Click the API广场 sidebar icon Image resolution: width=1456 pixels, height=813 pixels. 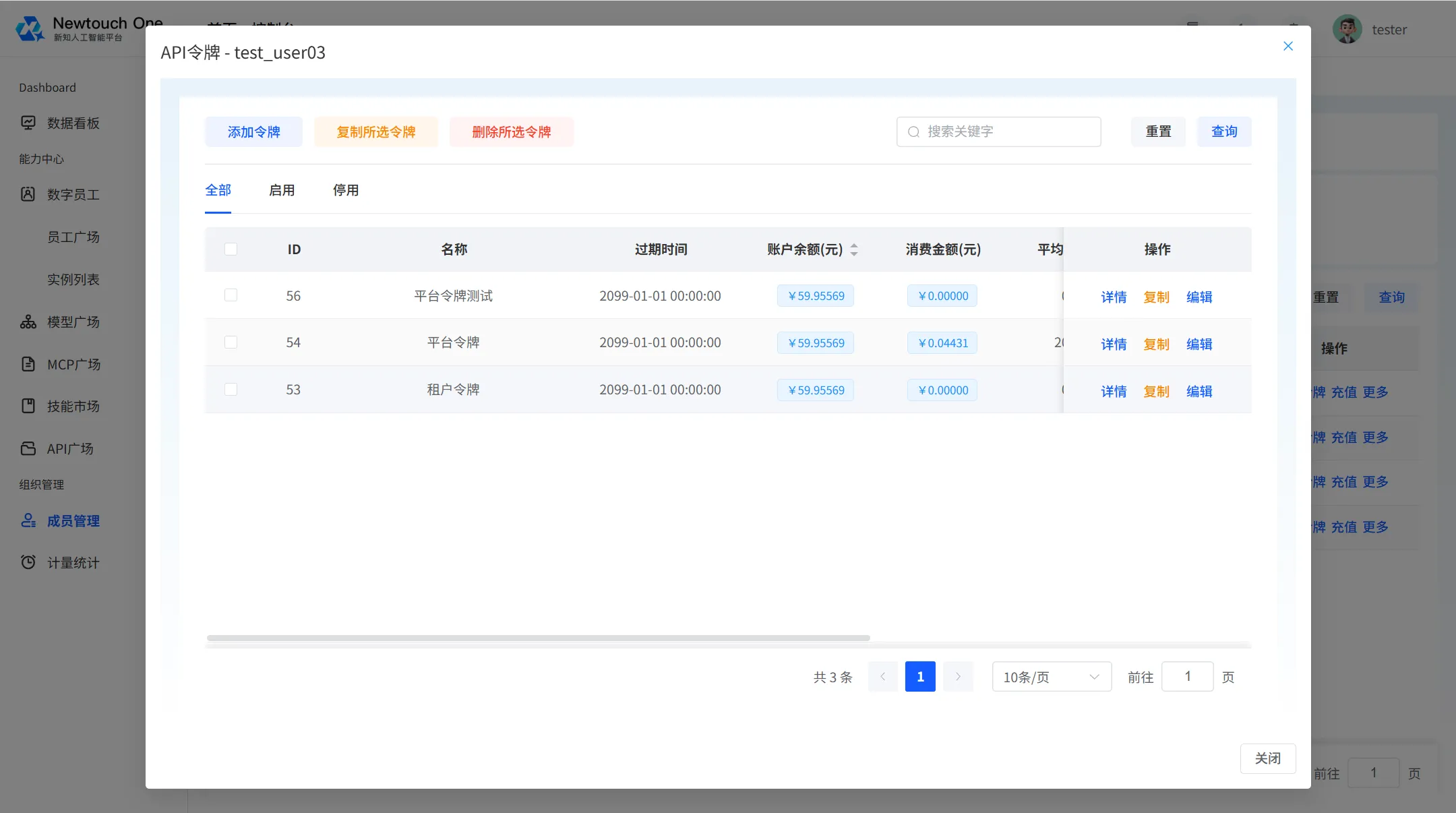tap(28, 448)
